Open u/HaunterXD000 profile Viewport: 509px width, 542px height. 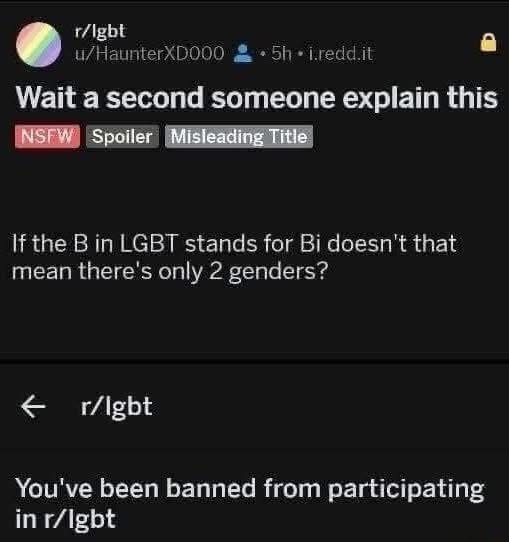(x=150, y=54)
